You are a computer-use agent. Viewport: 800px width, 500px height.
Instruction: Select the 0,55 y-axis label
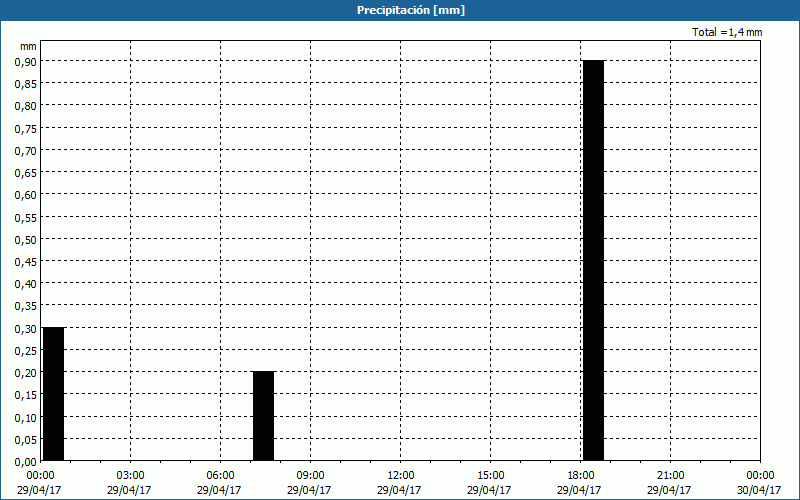pyautogui.click(x=26, y=217)
